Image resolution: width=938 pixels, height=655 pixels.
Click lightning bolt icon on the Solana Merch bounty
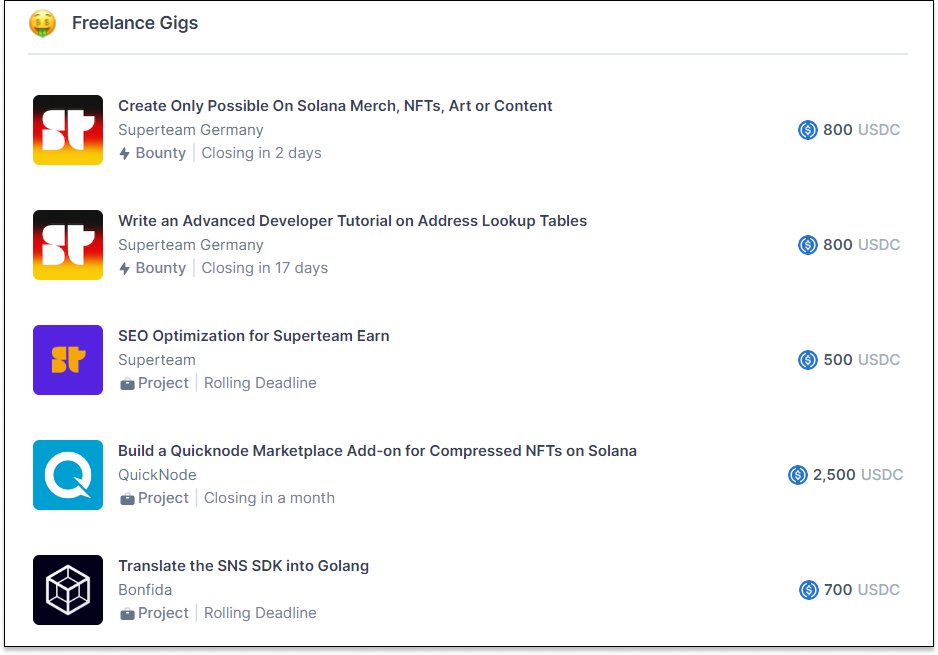(124, 154)
